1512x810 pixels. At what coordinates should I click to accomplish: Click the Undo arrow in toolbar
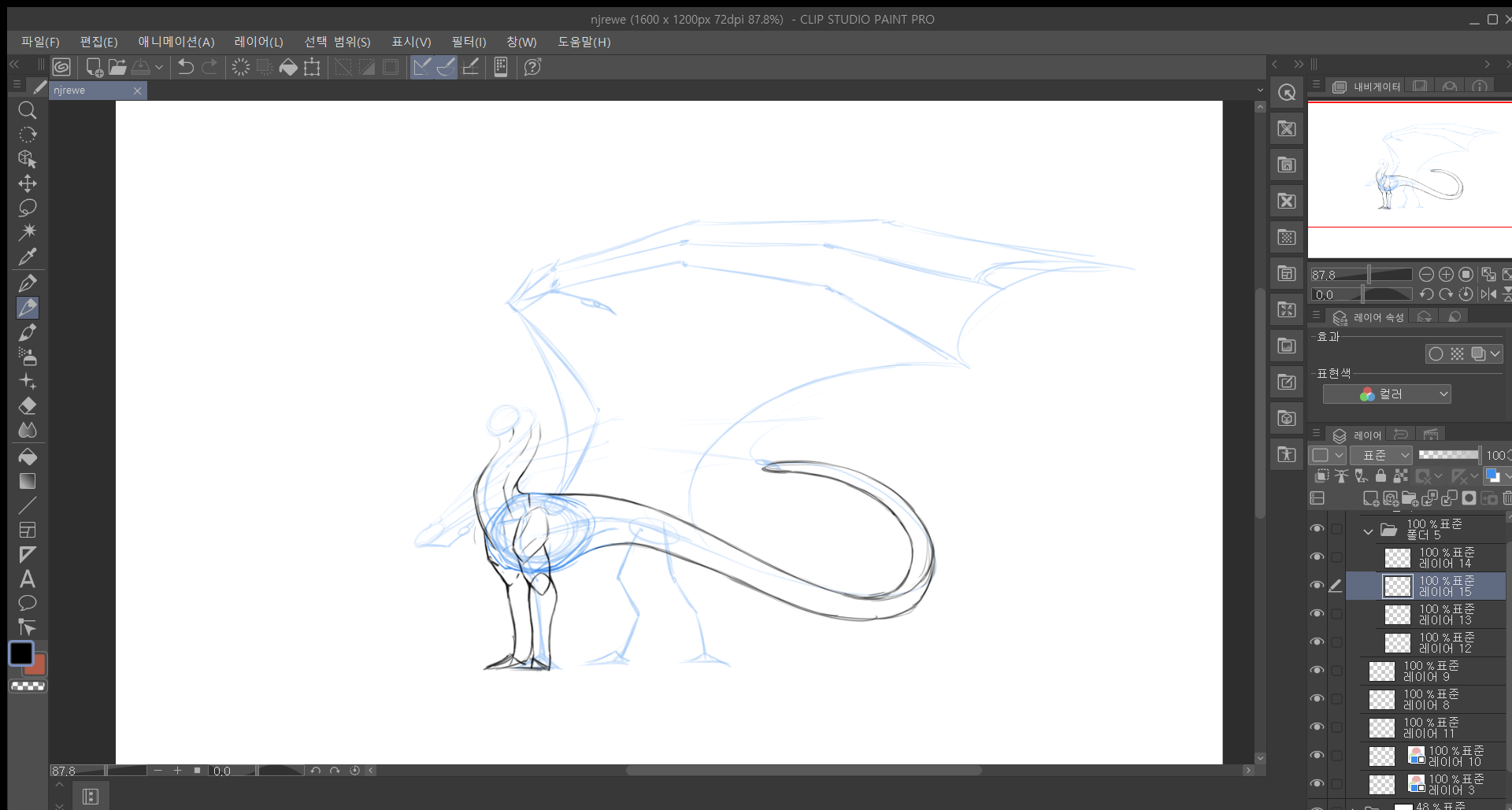point(186,68)
